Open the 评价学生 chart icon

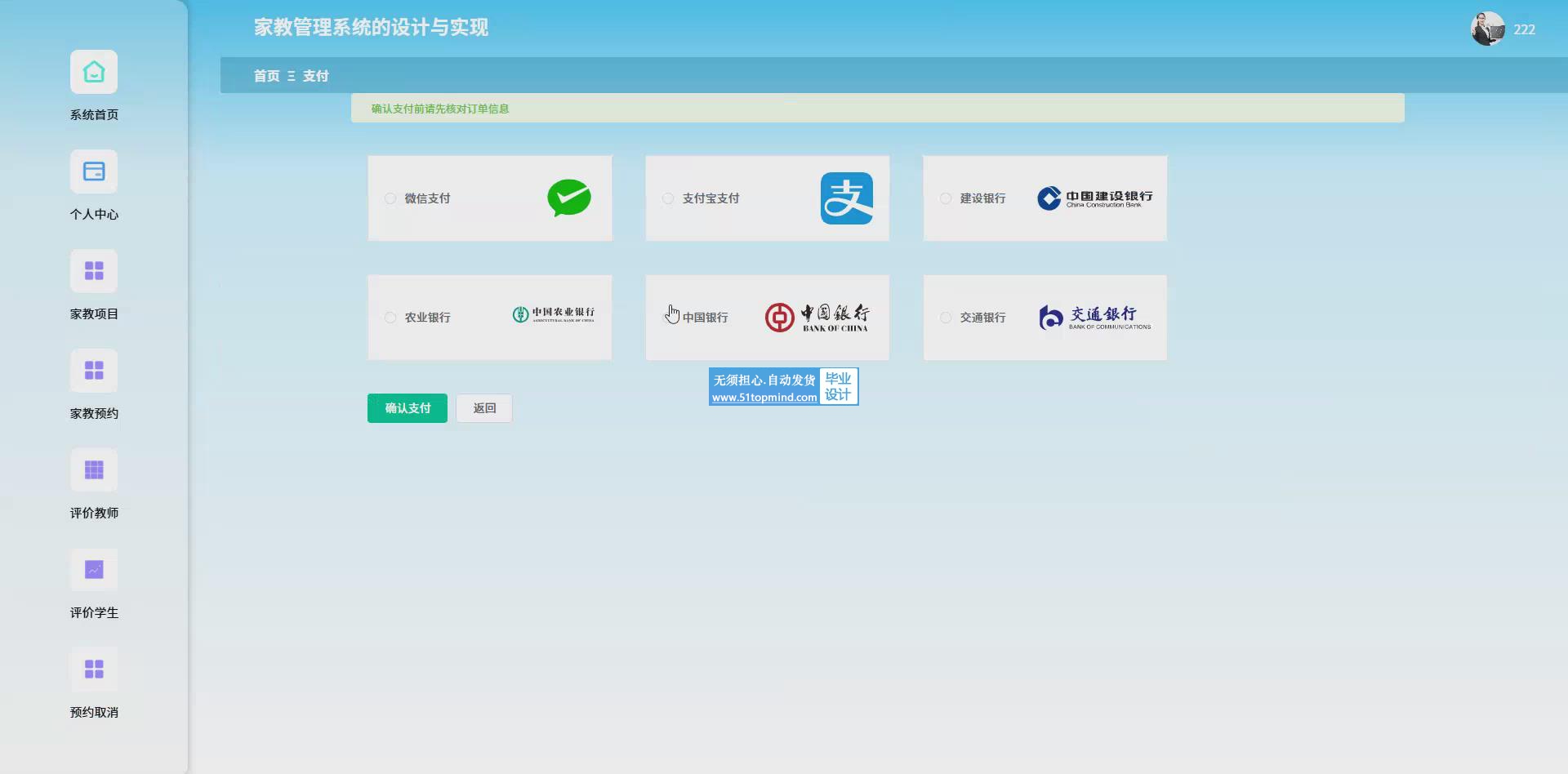tap(94, 570)
